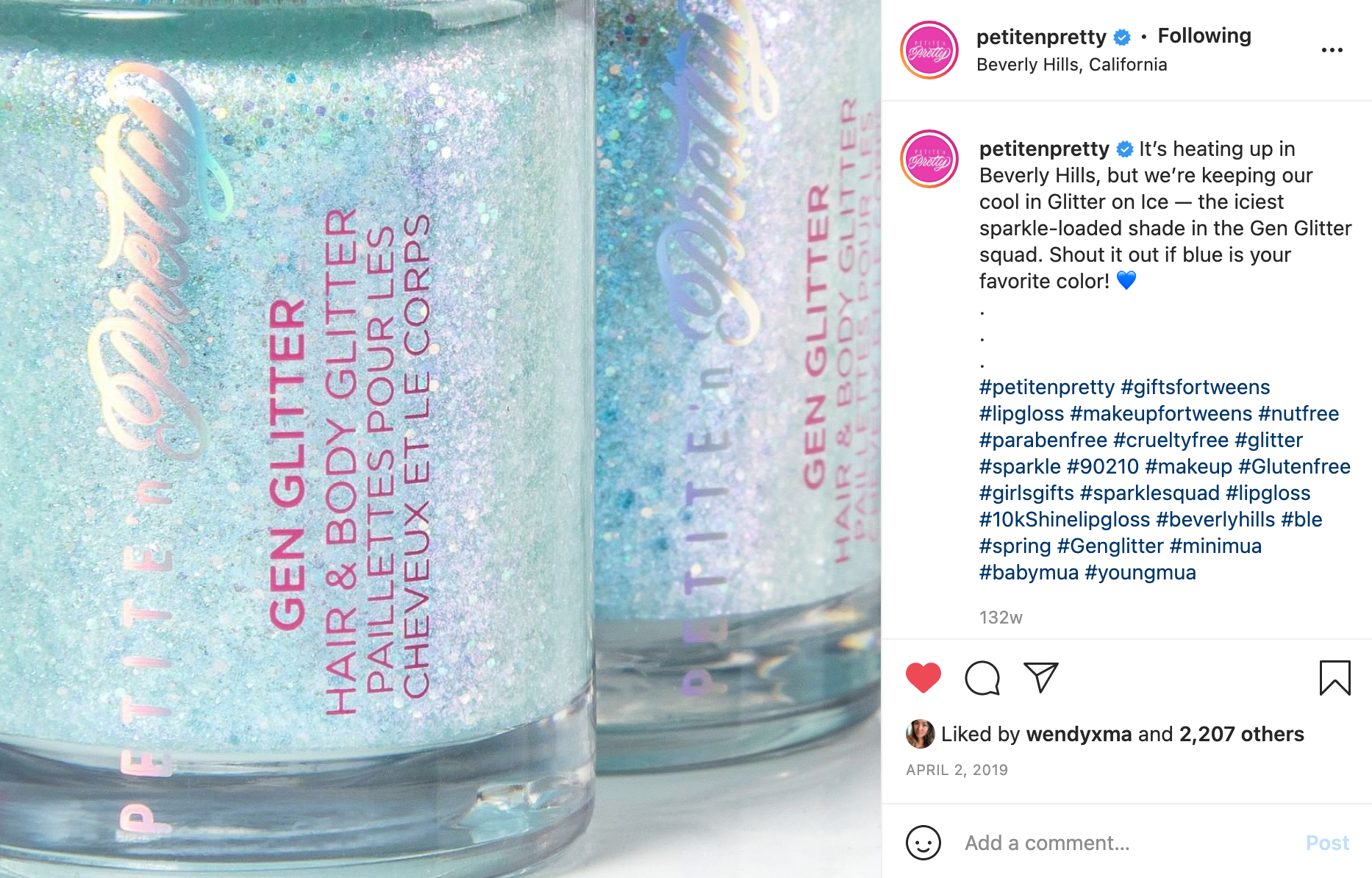
Task: Click the glitter bottle post image
Action: click(x=440, y=439)
